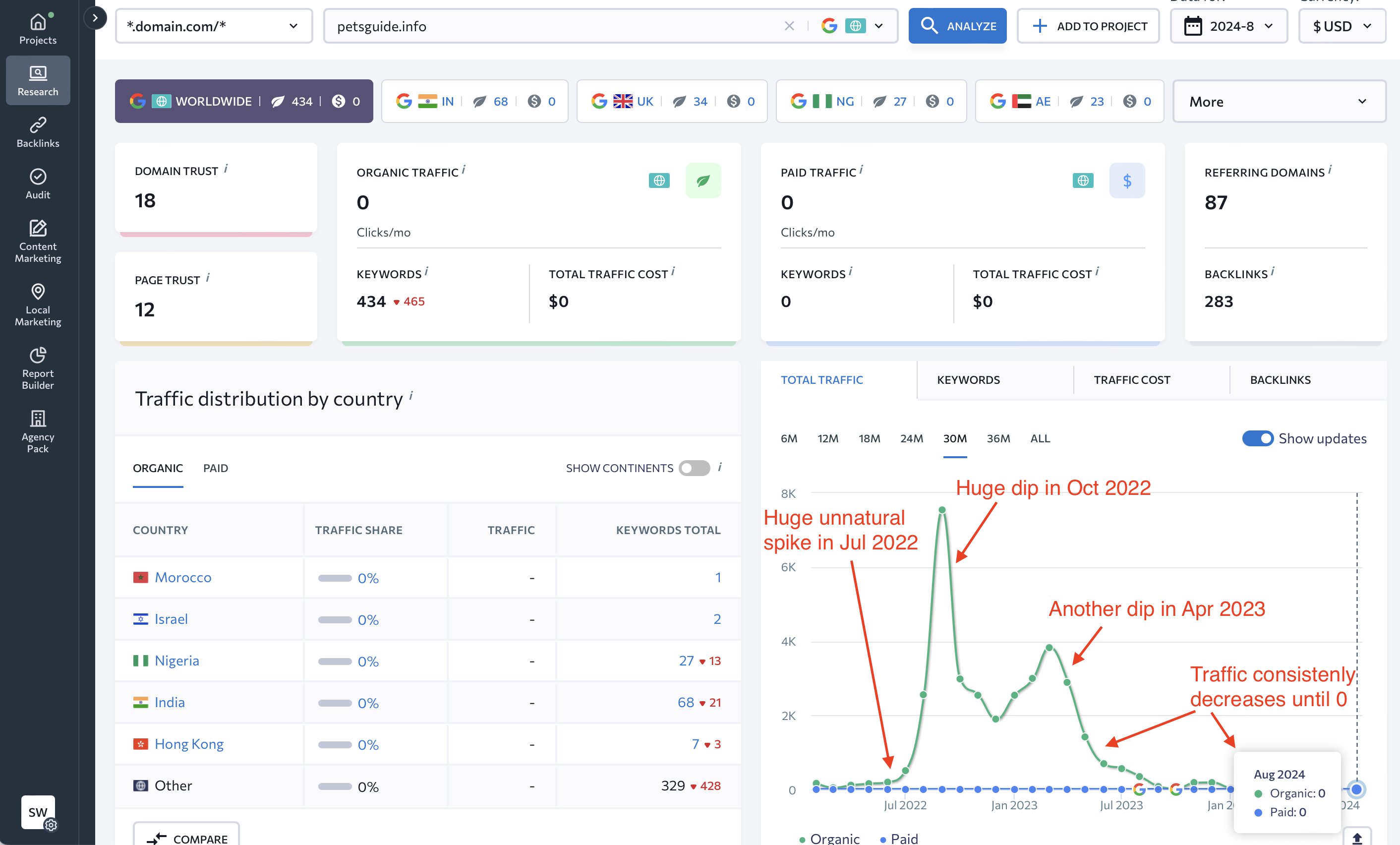
Task: Set chart range to 6M
Action: [789, 438]
